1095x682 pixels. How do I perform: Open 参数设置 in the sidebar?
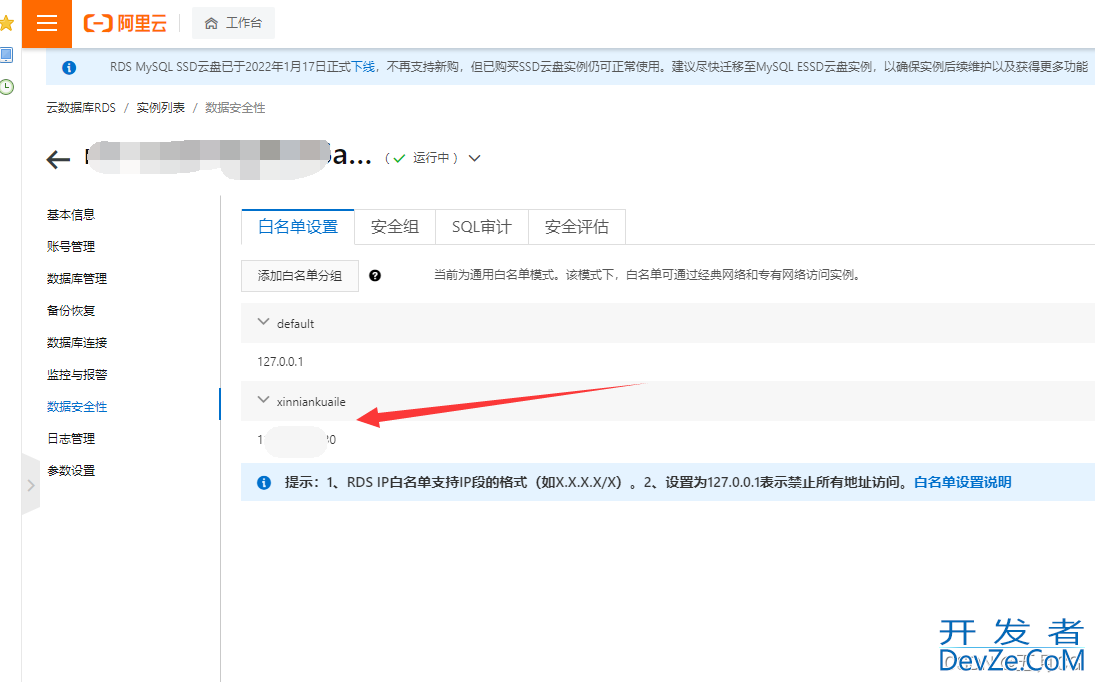71,471
